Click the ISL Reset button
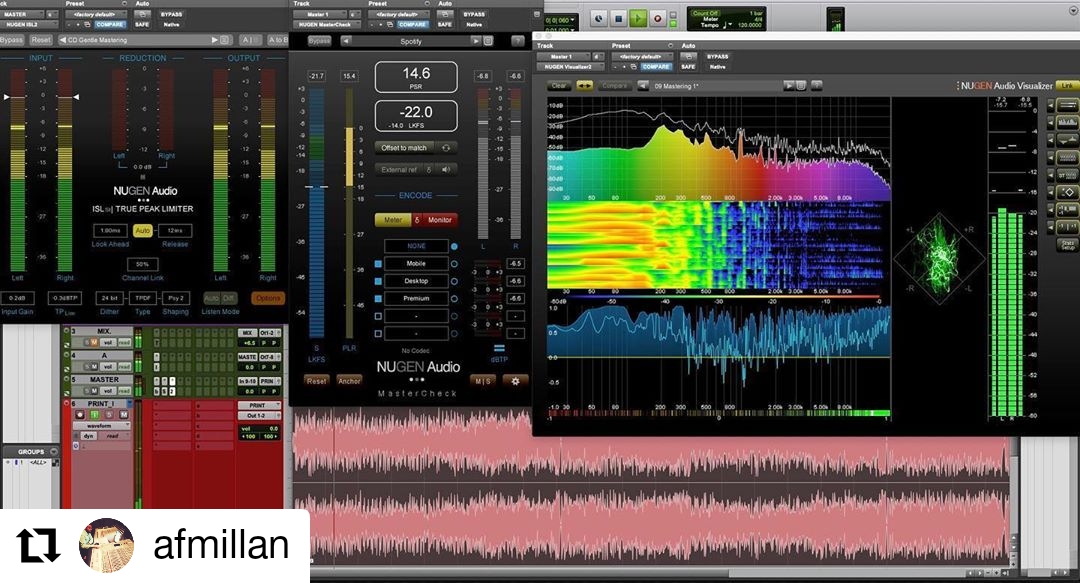Screen dimensions: 1080x583 point(41,40)
